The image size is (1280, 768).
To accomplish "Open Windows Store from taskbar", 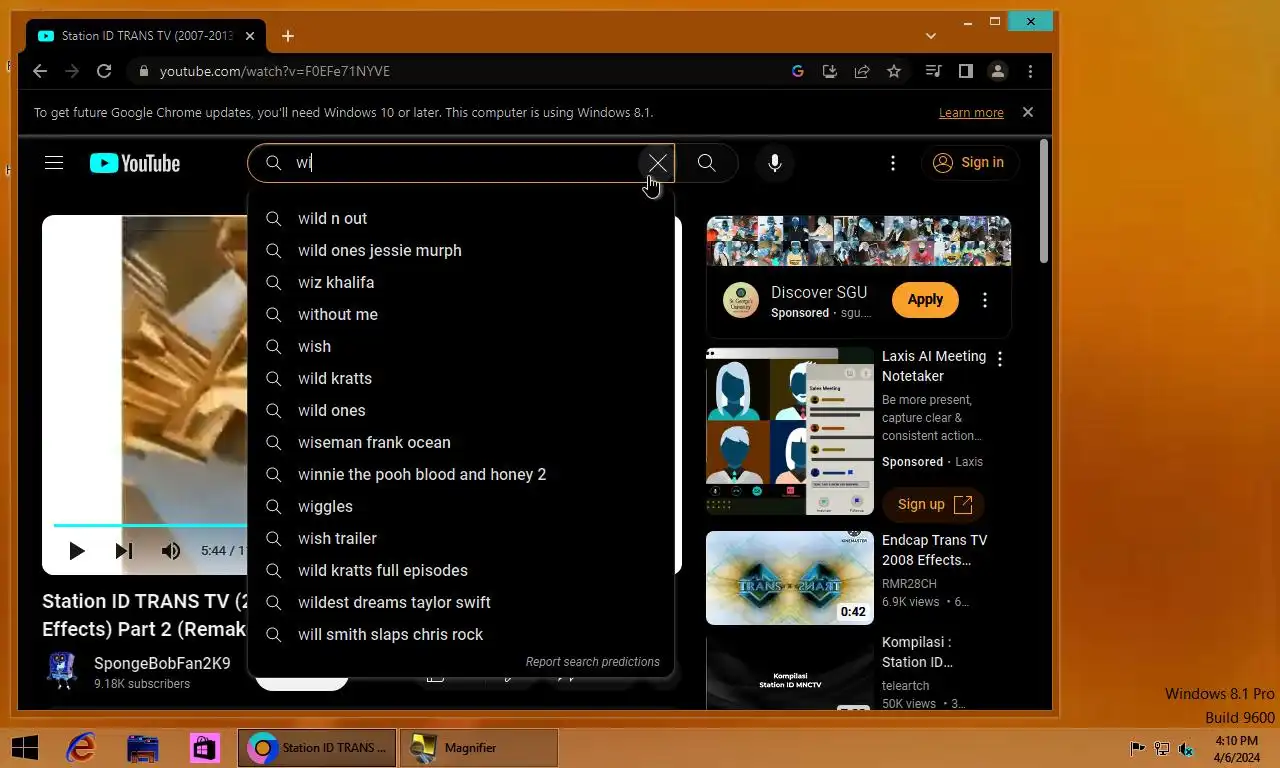I will [x=205, y=747].
